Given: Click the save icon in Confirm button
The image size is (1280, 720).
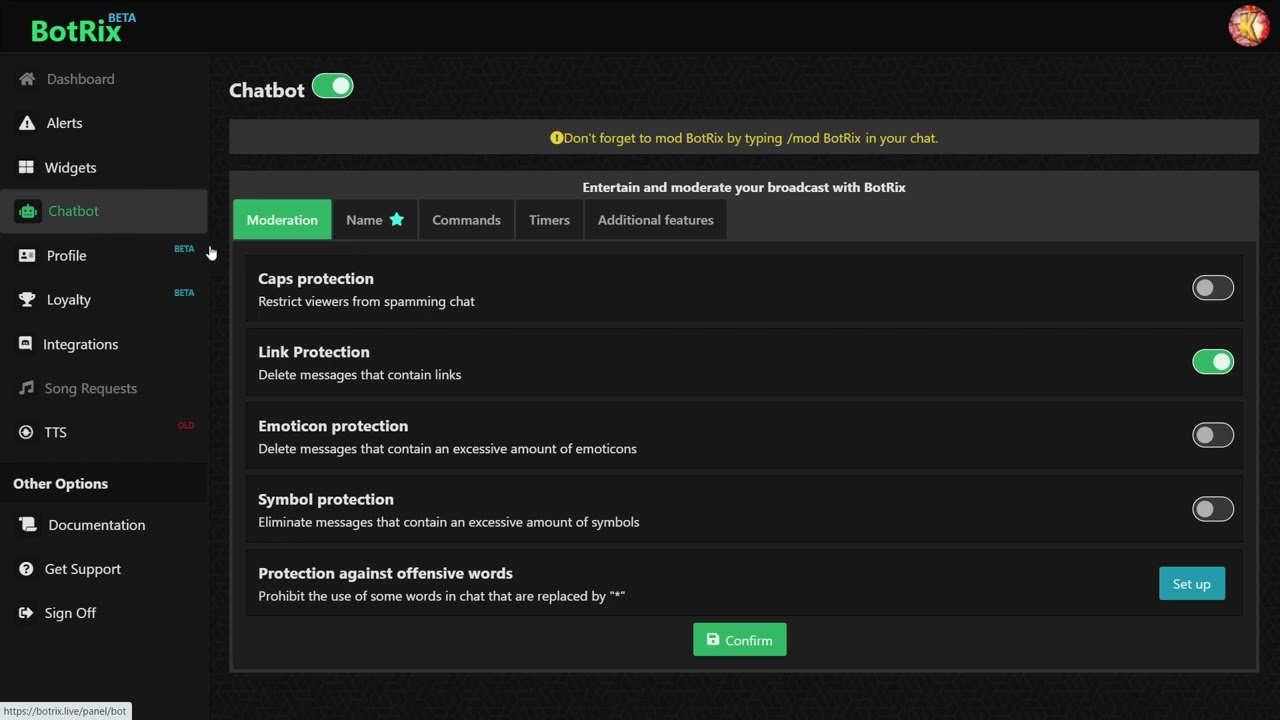Looking at the screenshot, I should click(713, 640).
